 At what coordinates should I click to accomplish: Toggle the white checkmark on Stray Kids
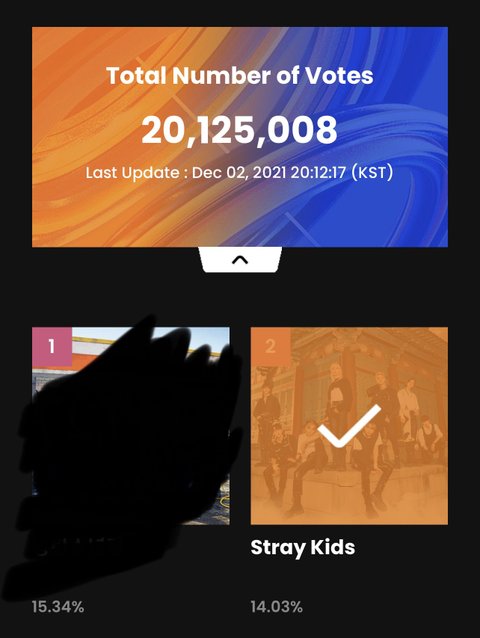[349, 426]
